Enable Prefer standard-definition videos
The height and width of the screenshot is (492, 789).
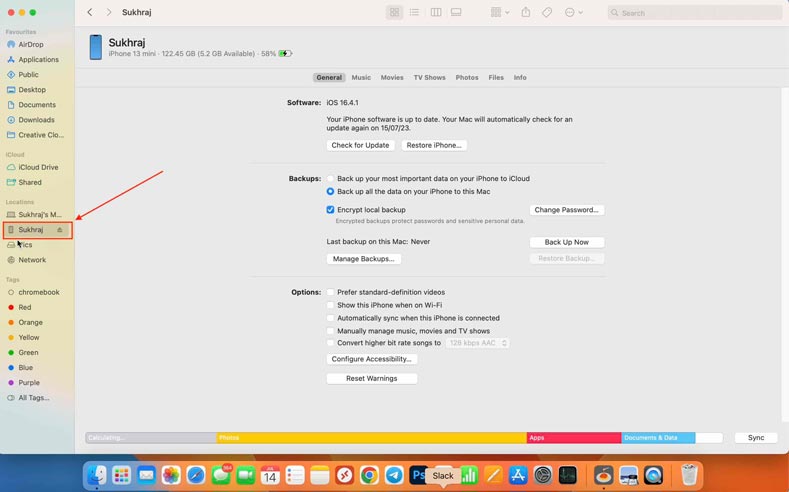[x=330, y=292]
